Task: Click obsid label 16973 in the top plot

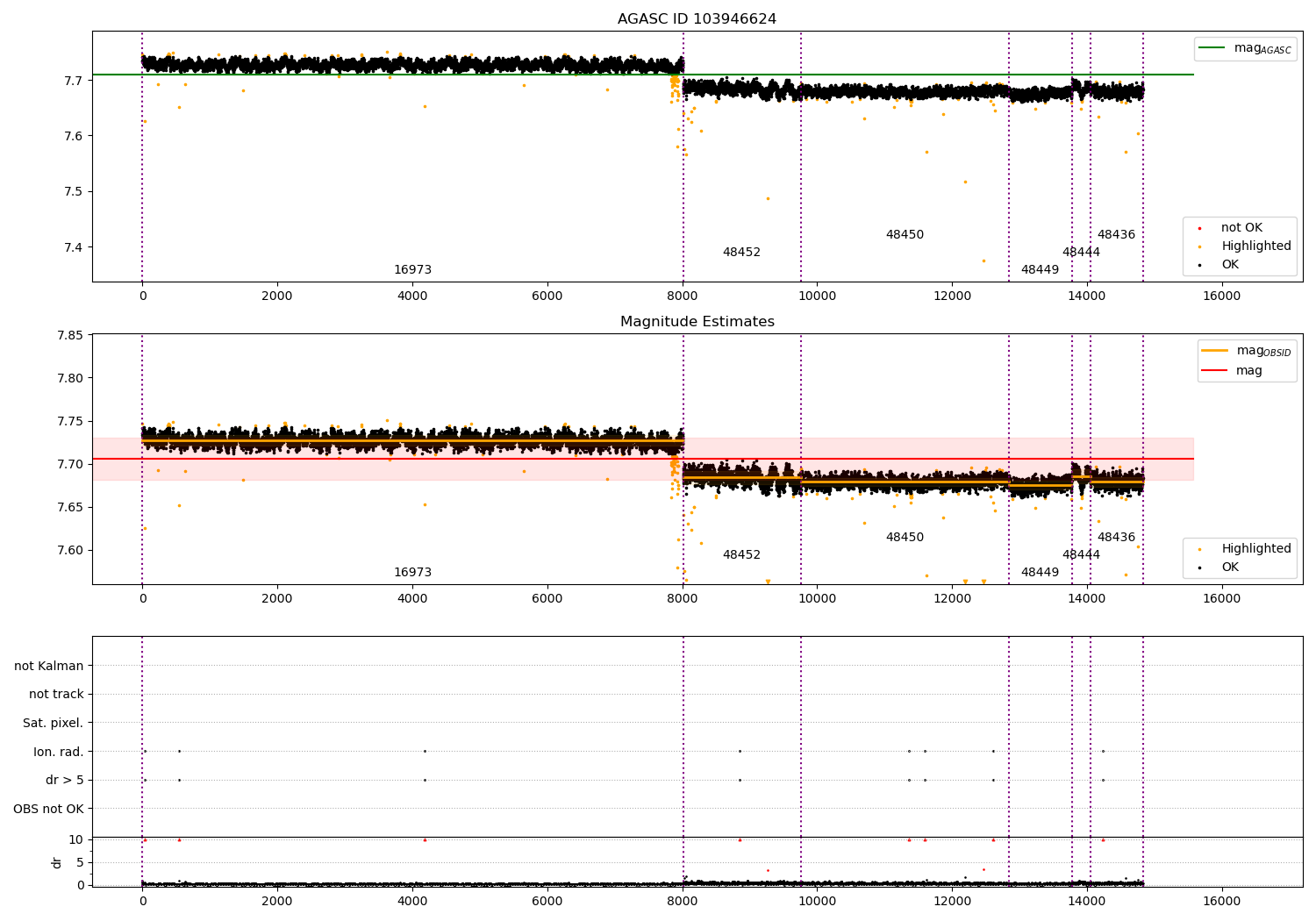Action: click(412, 270)
